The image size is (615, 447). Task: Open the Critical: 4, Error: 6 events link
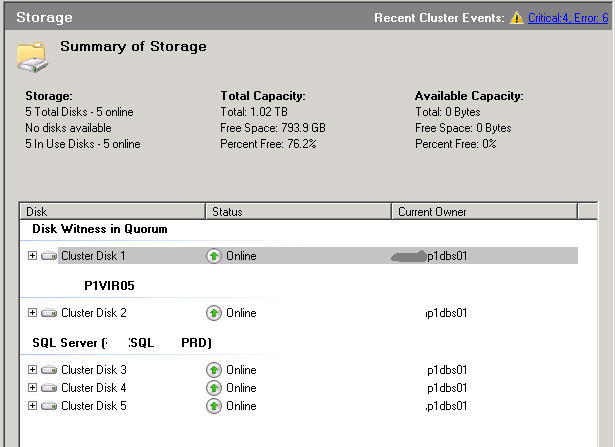tap(568, 18)
